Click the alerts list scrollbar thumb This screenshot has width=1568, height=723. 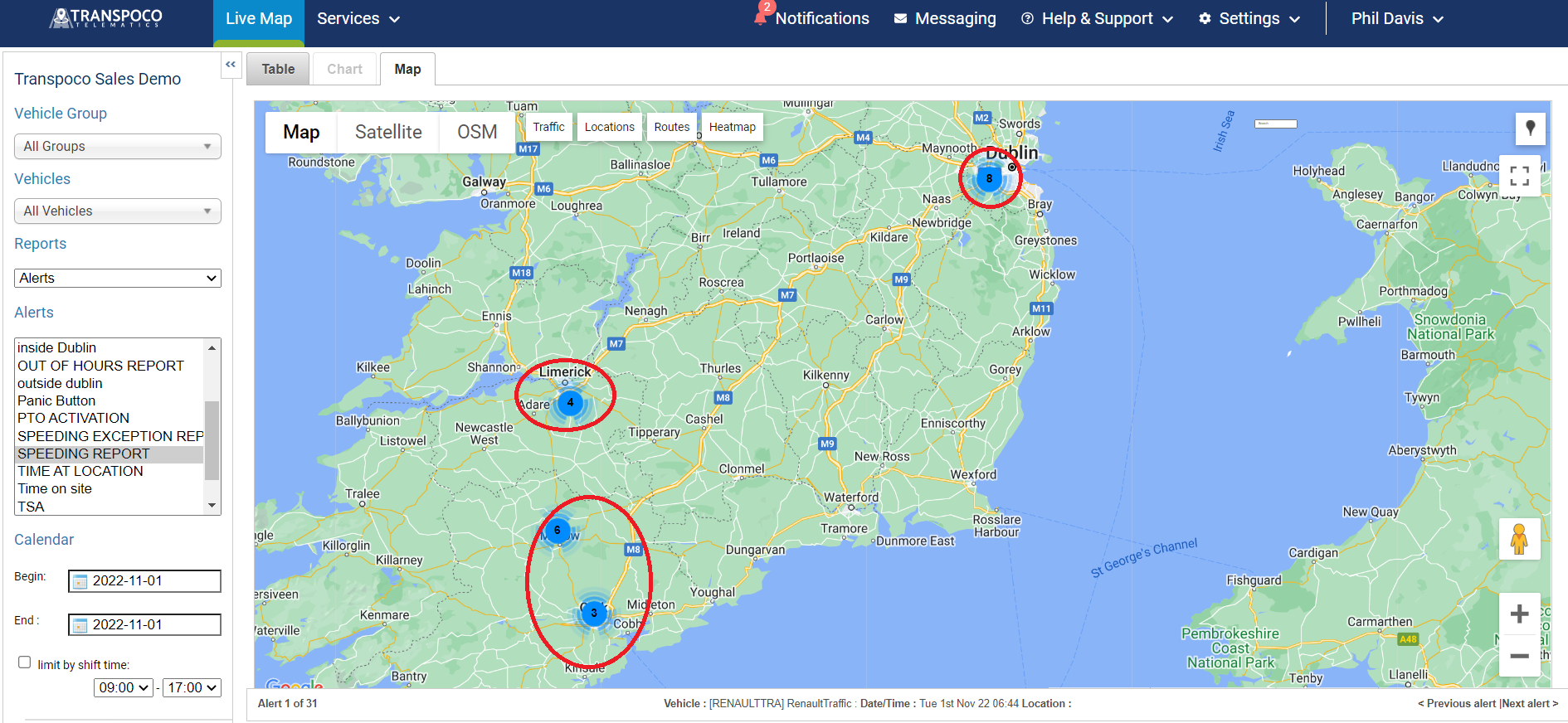click(x=212, y=441)
